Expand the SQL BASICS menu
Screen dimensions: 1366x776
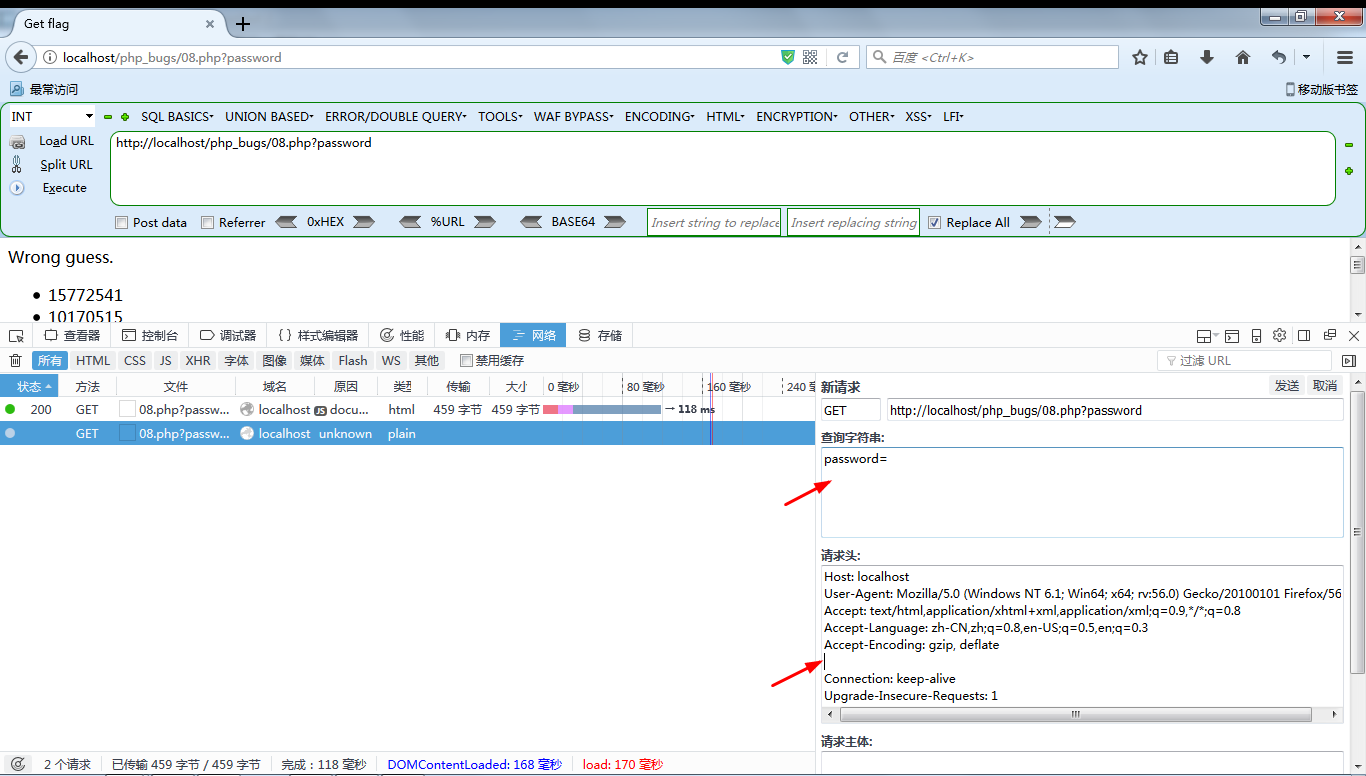click(177, 116)
